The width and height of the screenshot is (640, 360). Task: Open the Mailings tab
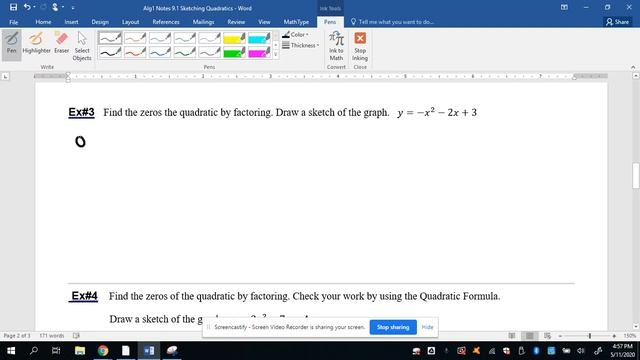click(x=203, y=22)
